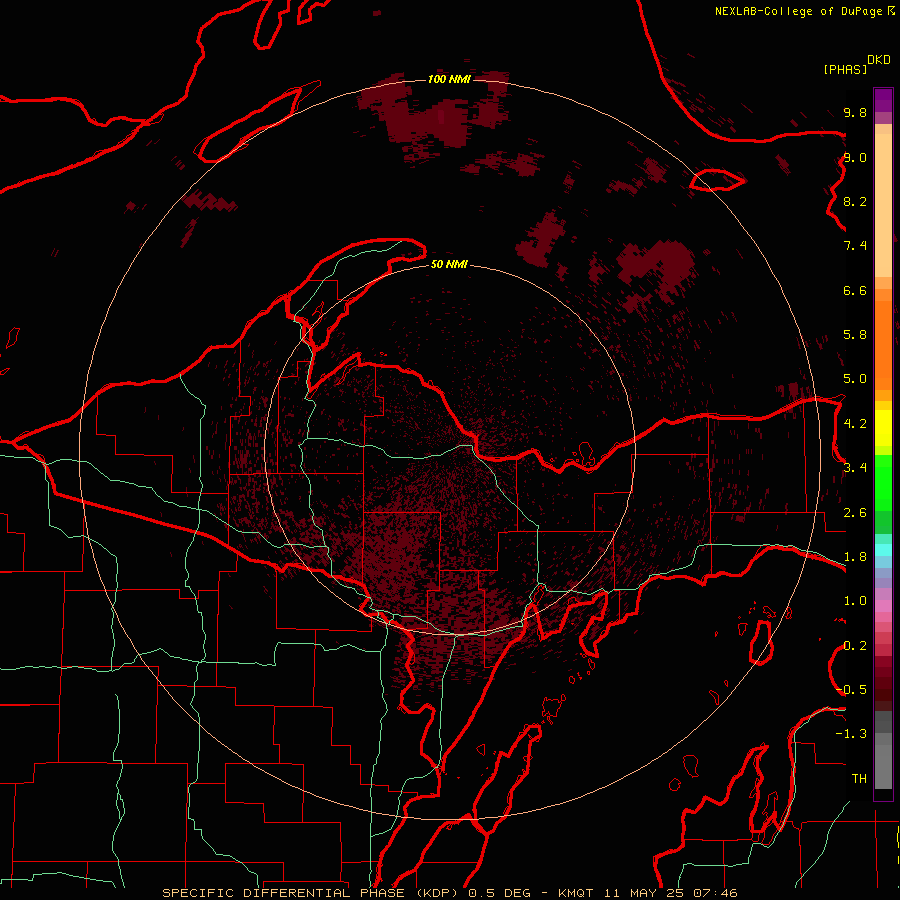This screenshot has height=900, width=900.
Task: Click the TH threshold label on legend
Action: (859, 779)
